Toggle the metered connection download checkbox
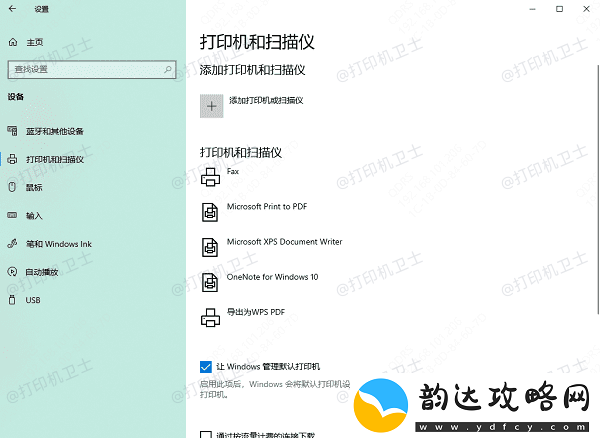 206,435
